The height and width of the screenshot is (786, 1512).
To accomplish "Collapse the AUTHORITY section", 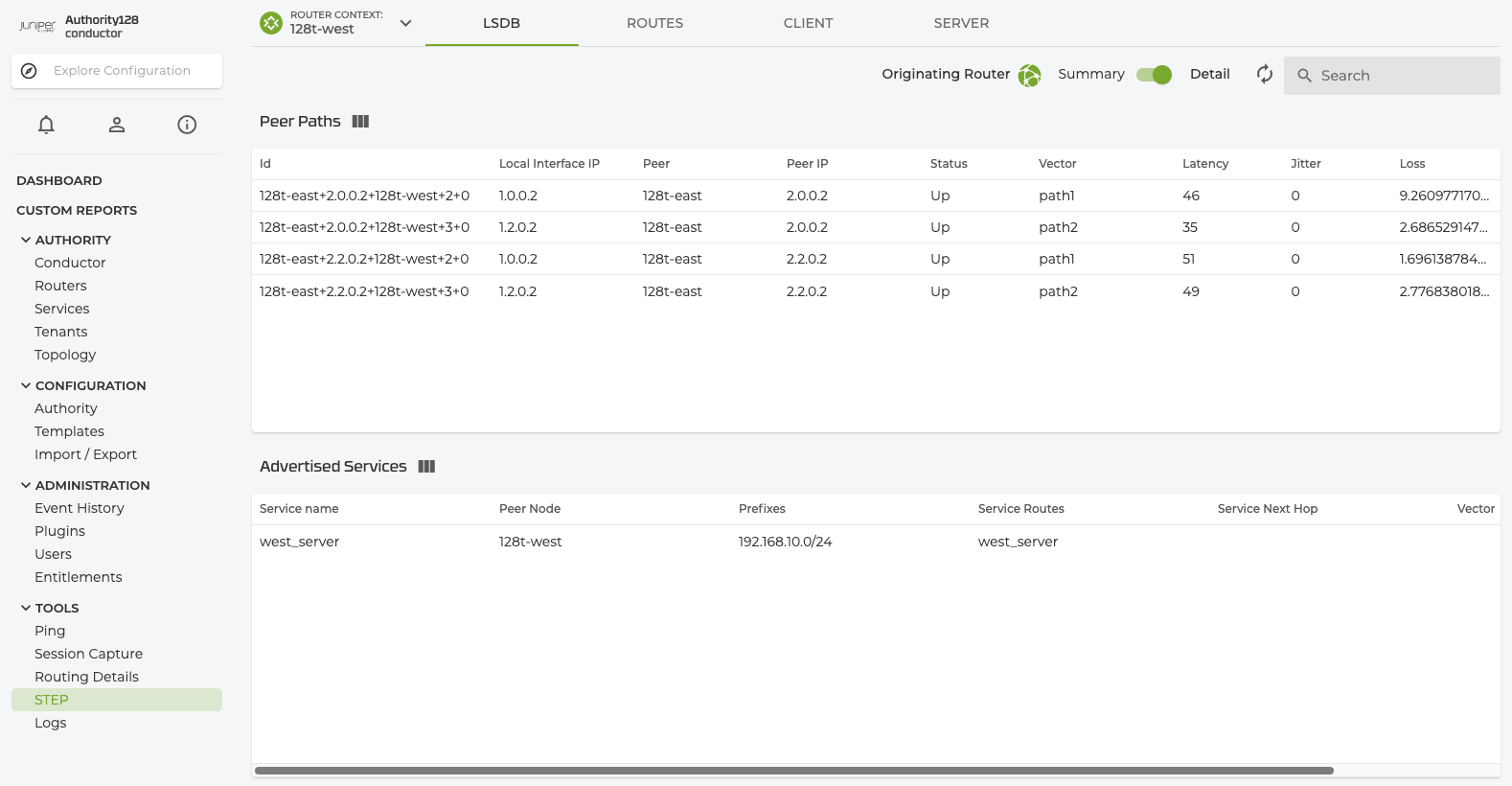I will coord(26,241).
